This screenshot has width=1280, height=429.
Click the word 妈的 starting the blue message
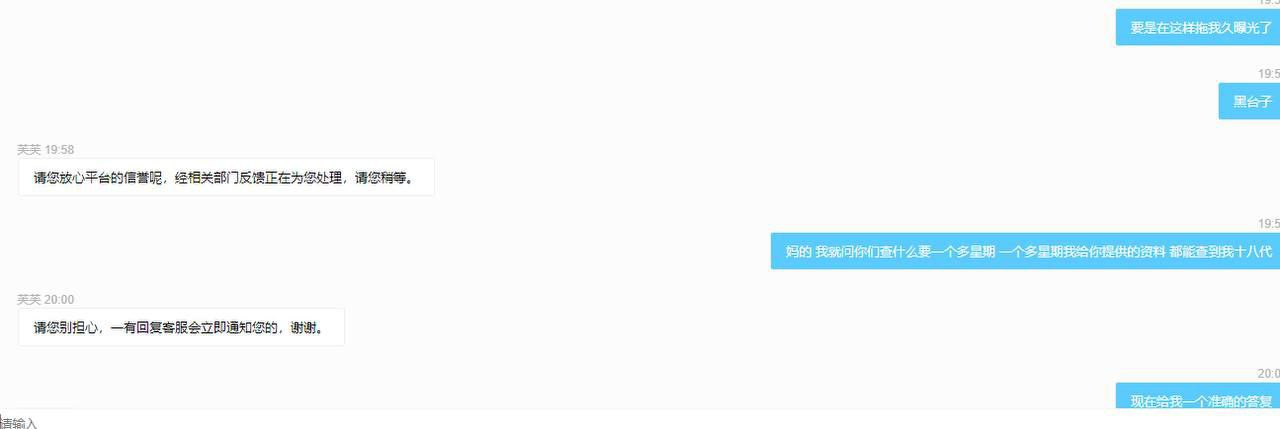[x=799, y=252]
